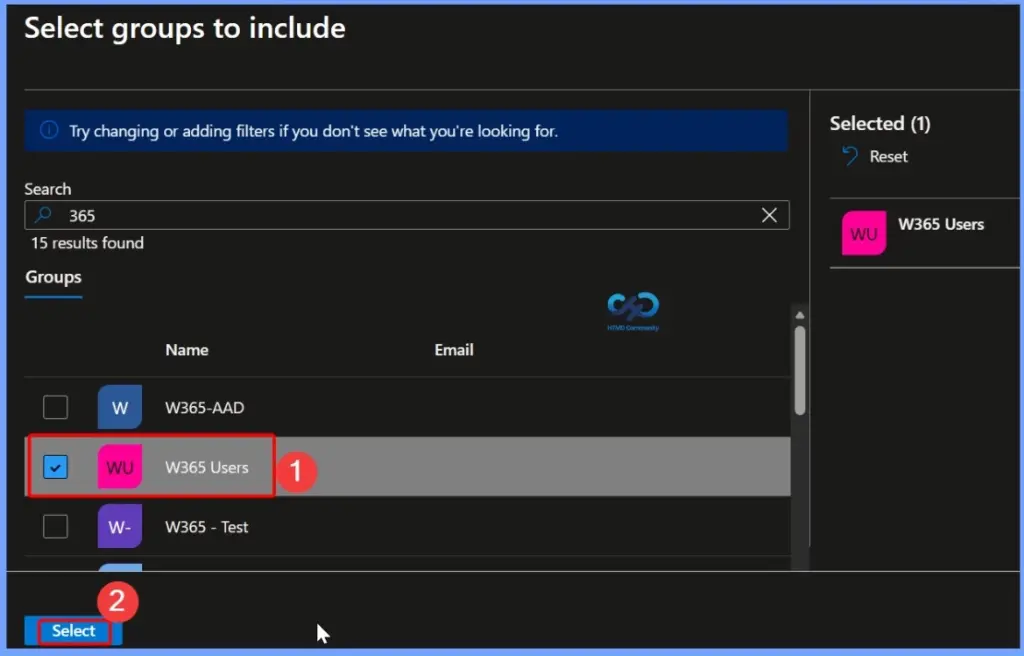Click the groups list scrollbar thumb
The width and height of the screenshot is (1024, 656).
pyautogui.click(x=800, y=370)
